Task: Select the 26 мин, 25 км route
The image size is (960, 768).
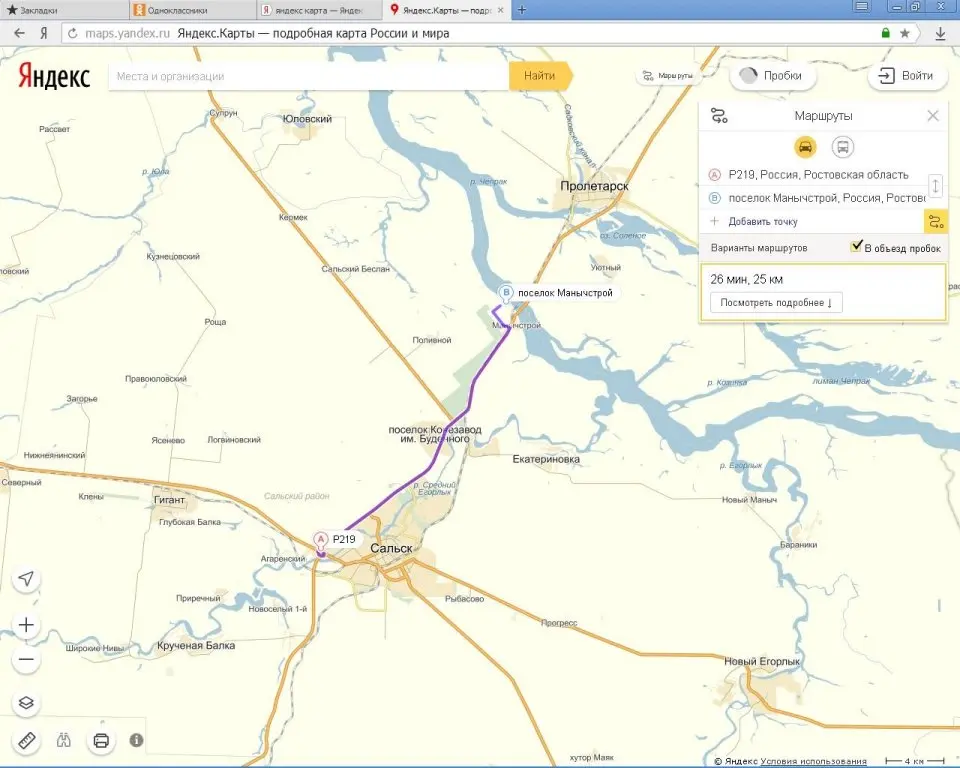Action: (x=823, y=292)
